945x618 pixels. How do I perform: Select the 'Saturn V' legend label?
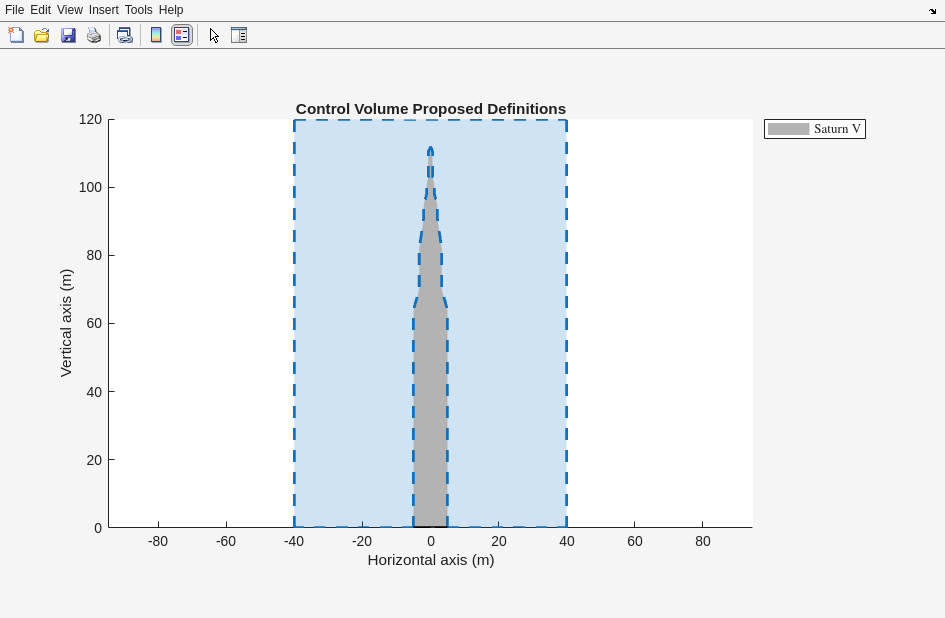[x=837, y=129]
